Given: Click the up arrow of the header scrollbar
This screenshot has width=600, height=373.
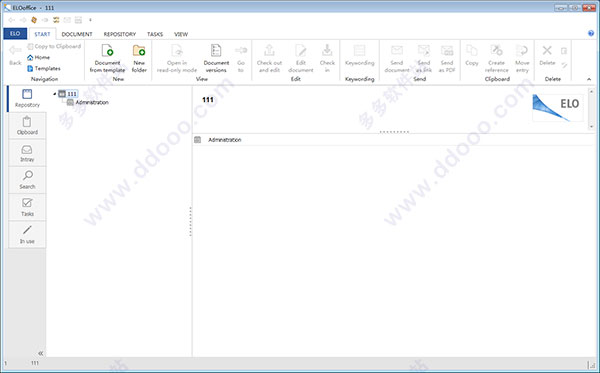Looking at the screenshot, I should 591,91.
